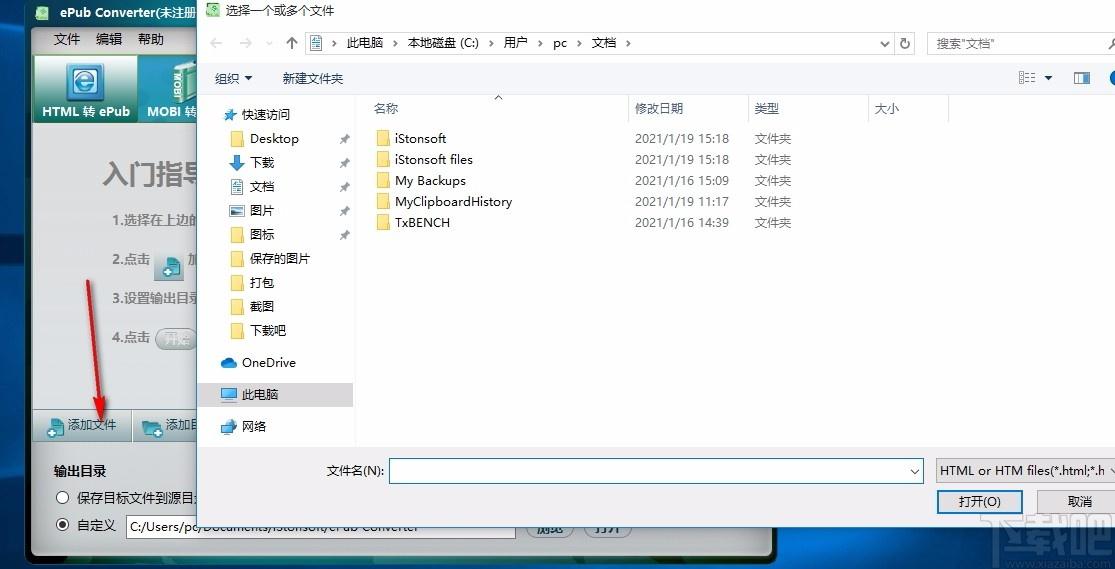Open the 帮助 menu in ePub Converter
The image size is (1115, 569).
tap(151, 39)
